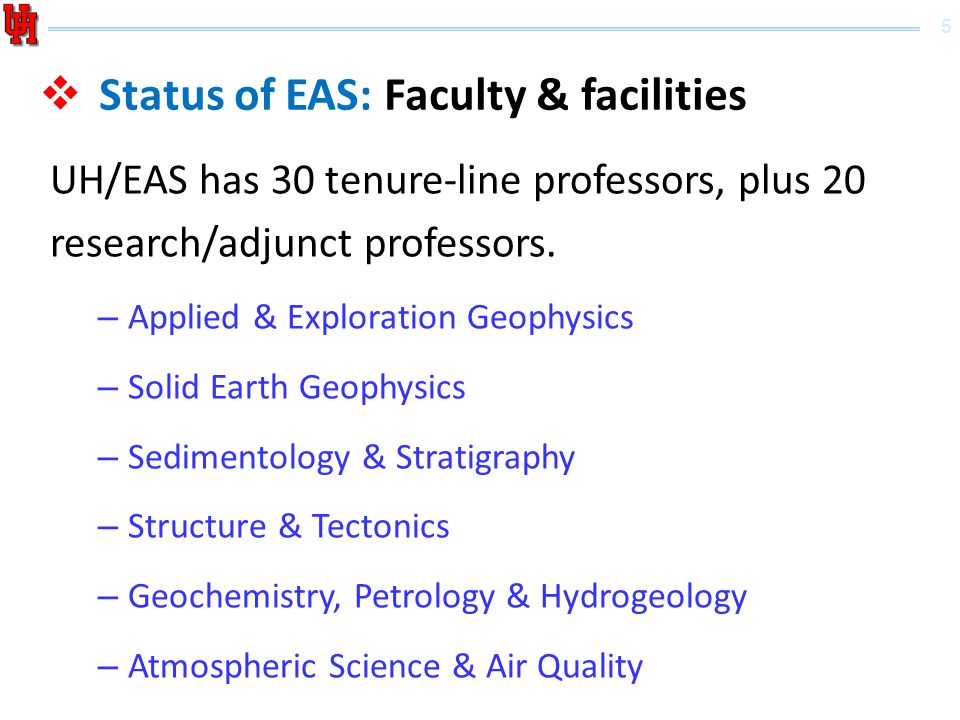Click 'Atmospheric Science & Air Quality' item
960x720 pixels.
[385, 667]
